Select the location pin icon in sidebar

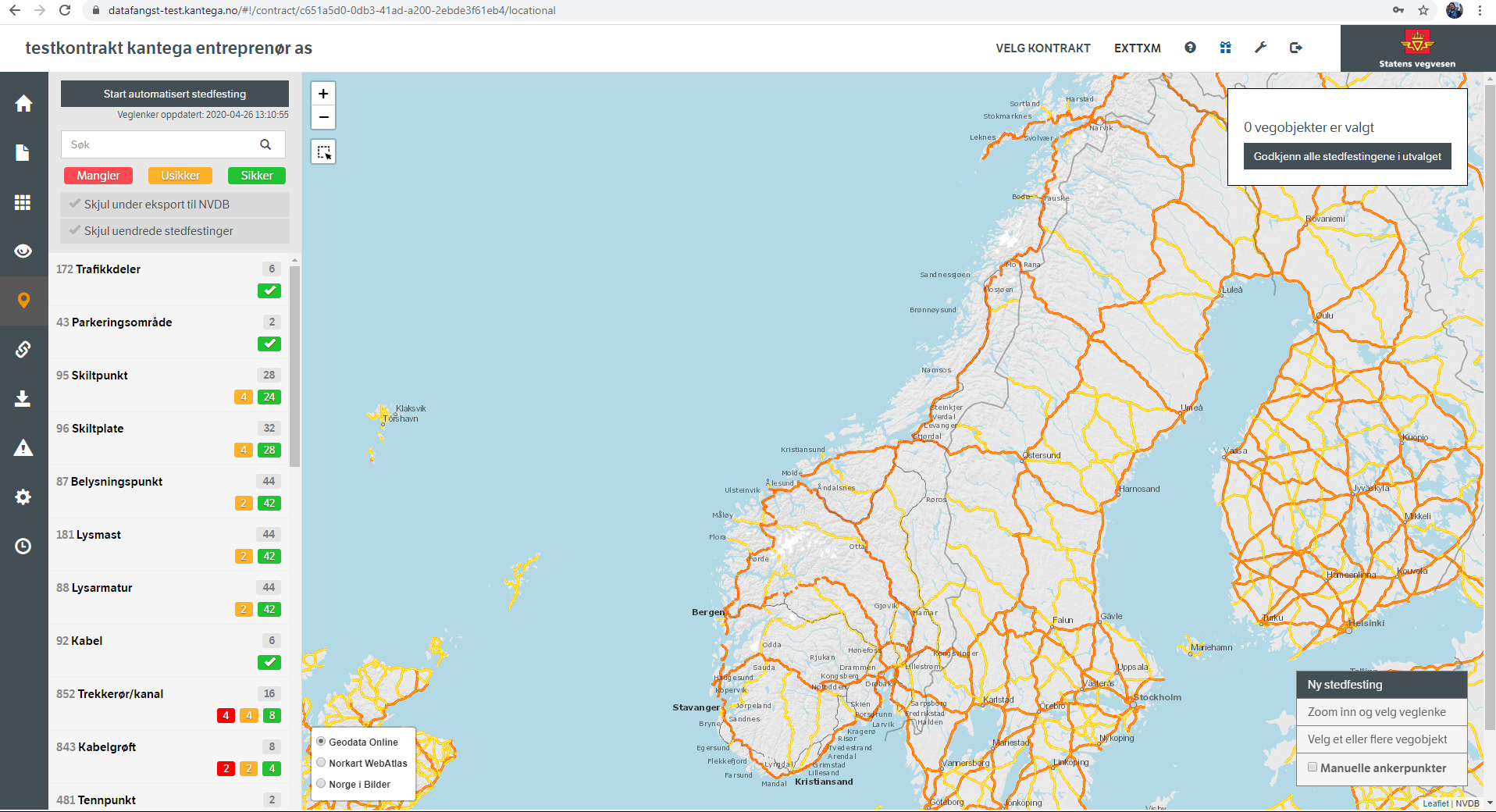point(23,301)
